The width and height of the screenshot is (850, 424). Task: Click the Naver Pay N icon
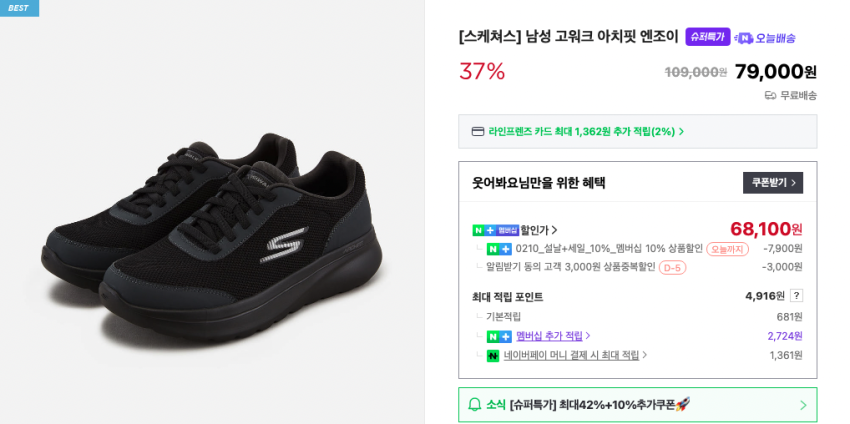coord(492,355)
